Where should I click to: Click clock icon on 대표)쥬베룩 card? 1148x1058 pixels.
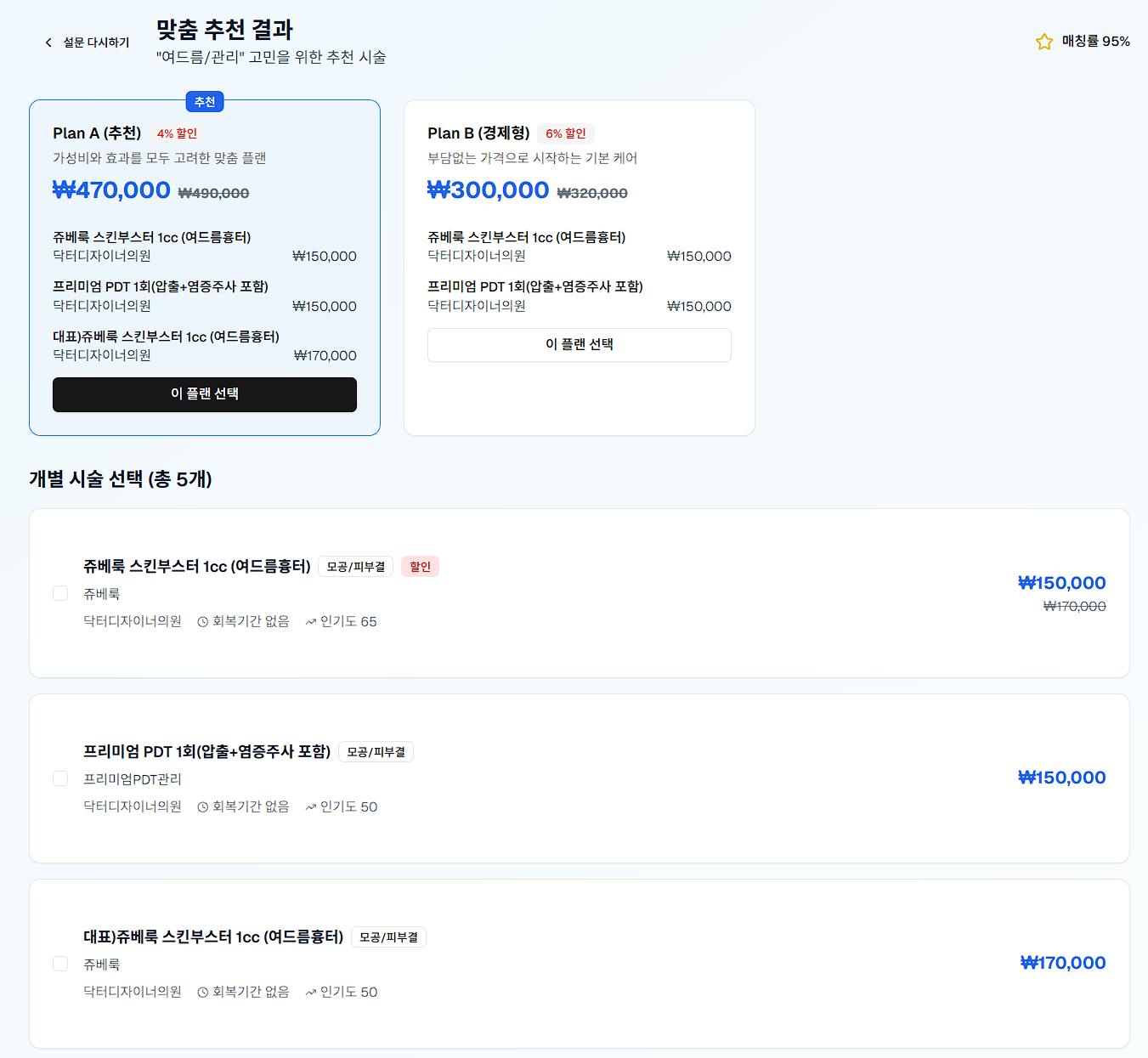click(203, 993)
